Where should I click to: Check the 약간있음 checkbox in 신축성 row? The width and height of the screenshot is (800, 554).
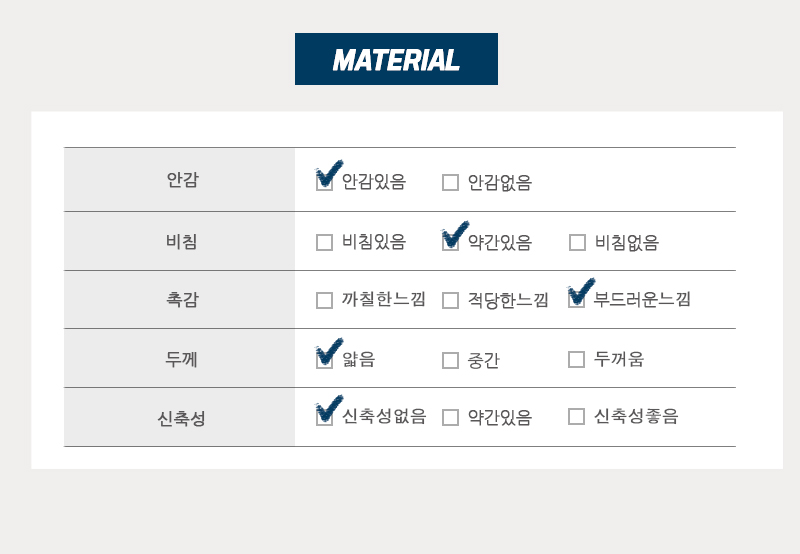point(450,417)
